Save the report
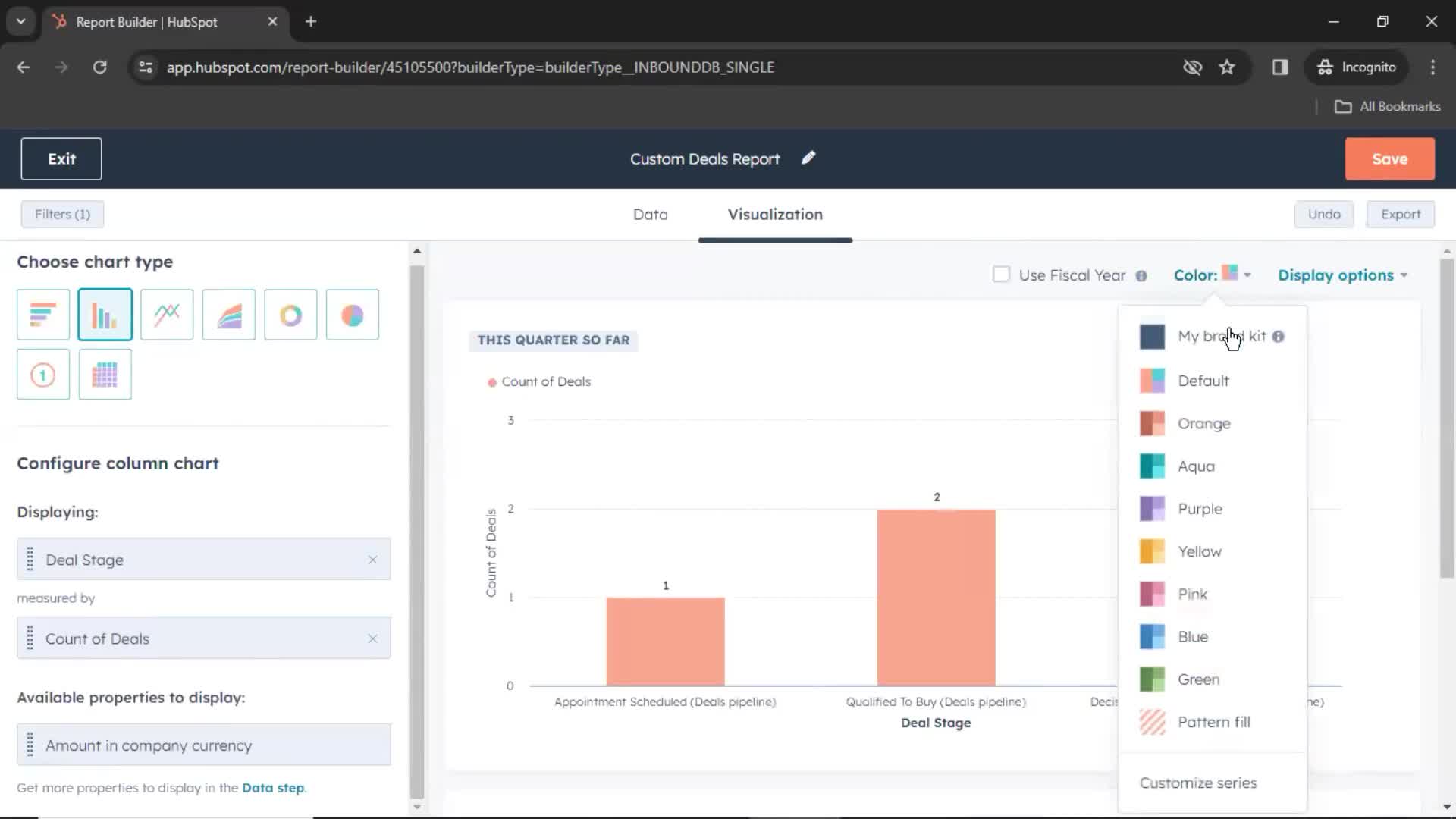The image size is (1456, 819). [1389, 159]
